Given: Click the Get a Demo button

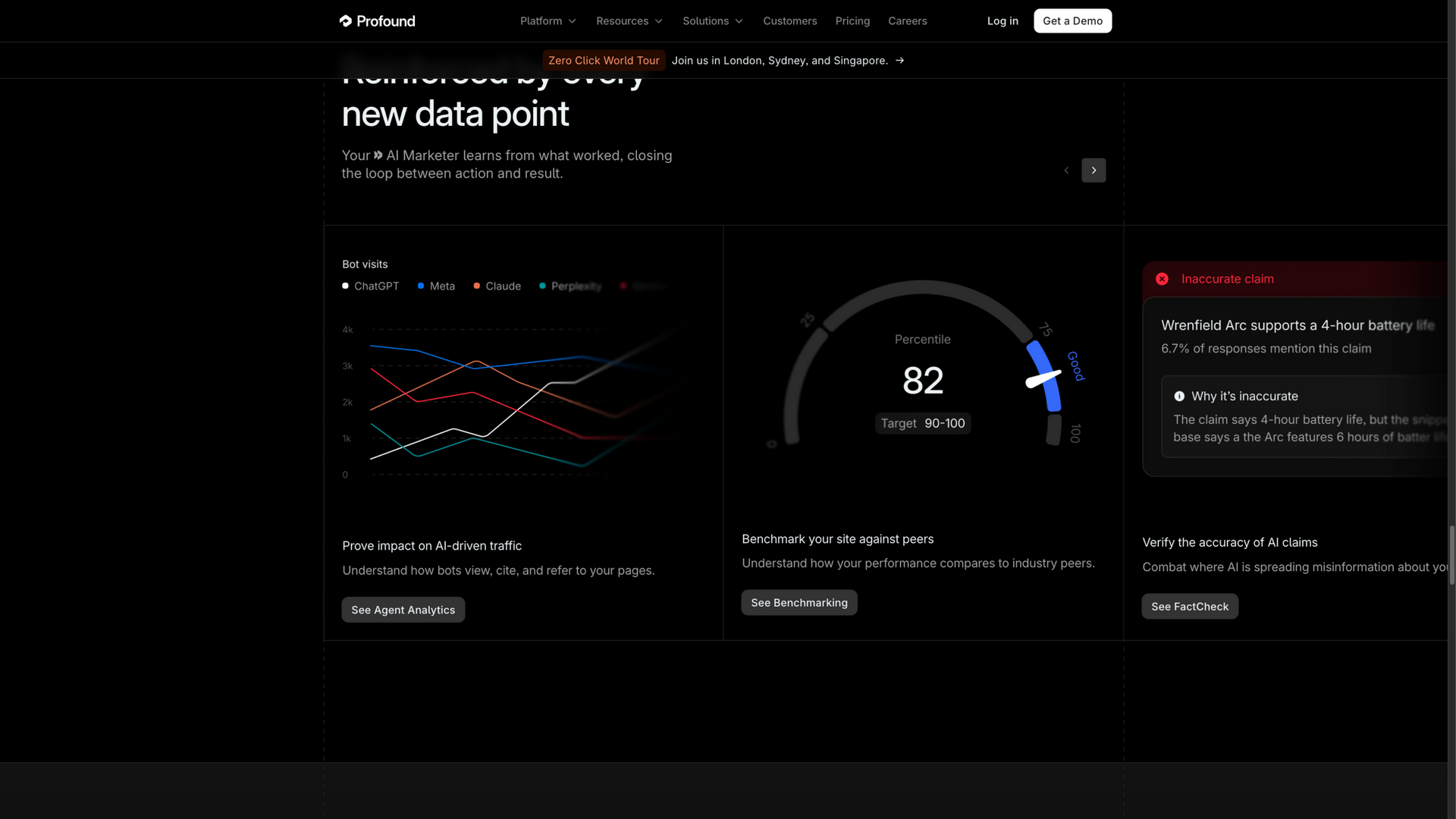Looking at the screenshot, I should [x=1072, y=20].
